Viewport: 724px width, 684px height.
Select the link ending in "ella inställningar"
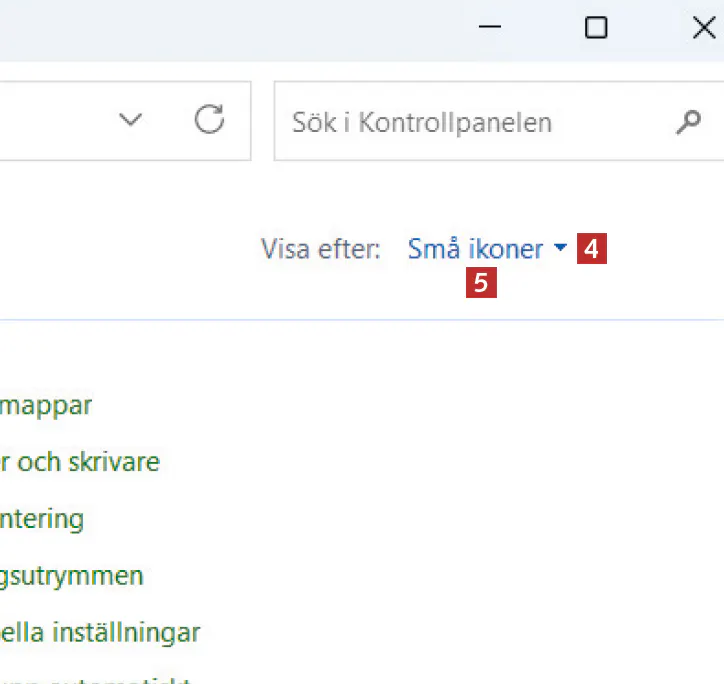[x=100, y=633]
